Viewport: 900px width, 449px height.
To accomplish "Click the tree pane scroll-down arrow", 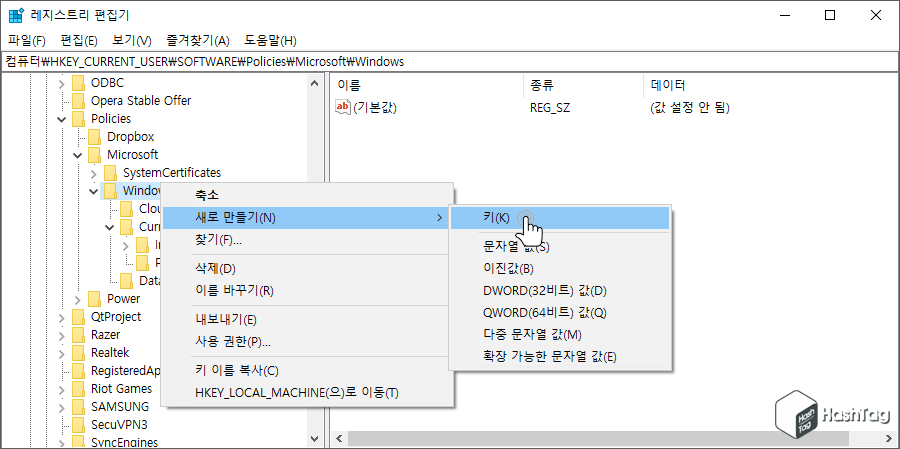I will pyautogui.click(x=313, y=438).
